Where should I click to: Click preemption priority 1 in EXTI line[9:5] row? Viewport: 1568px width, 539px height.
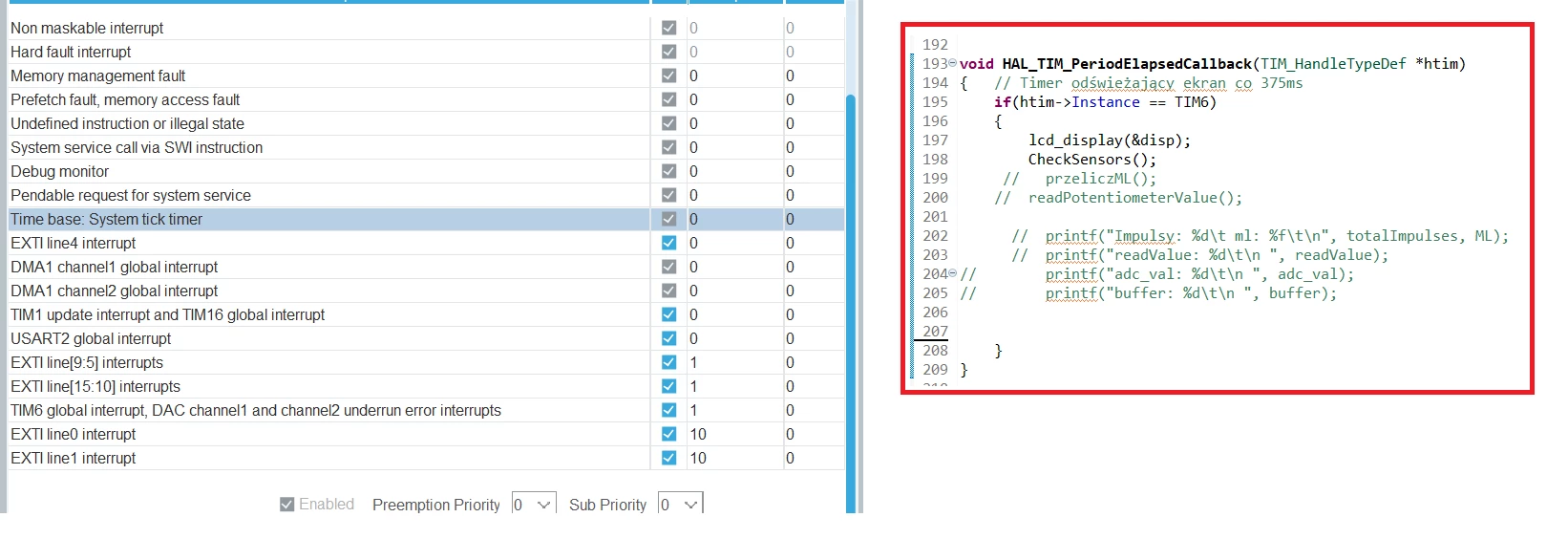(693, 362)
